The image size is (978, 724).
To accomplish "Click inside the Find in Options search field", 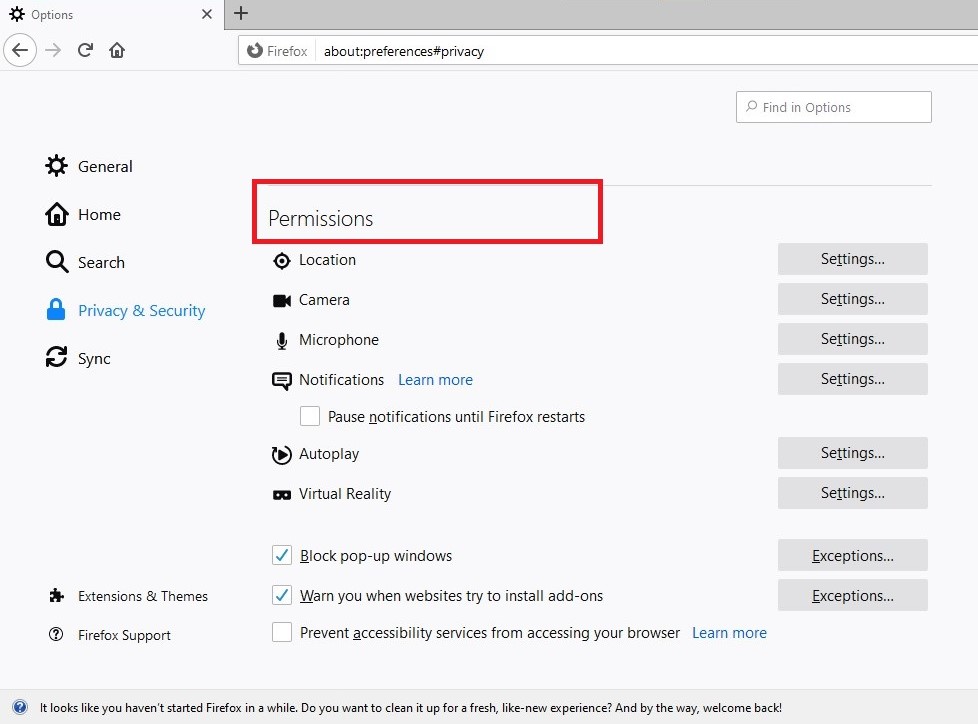I will pos(833,107).
